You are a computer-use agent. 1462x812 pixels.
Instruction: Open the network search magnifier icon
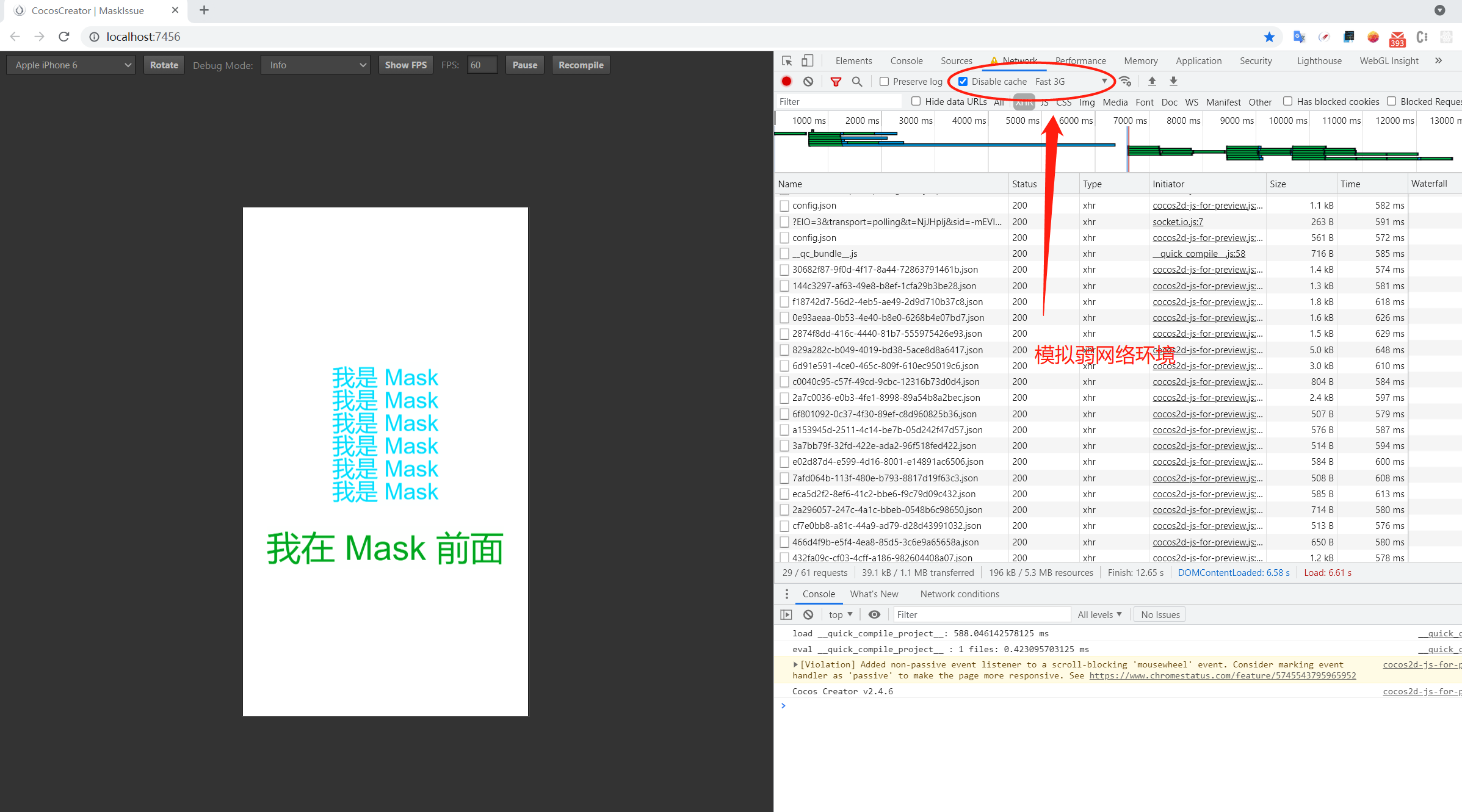[857, 81]
